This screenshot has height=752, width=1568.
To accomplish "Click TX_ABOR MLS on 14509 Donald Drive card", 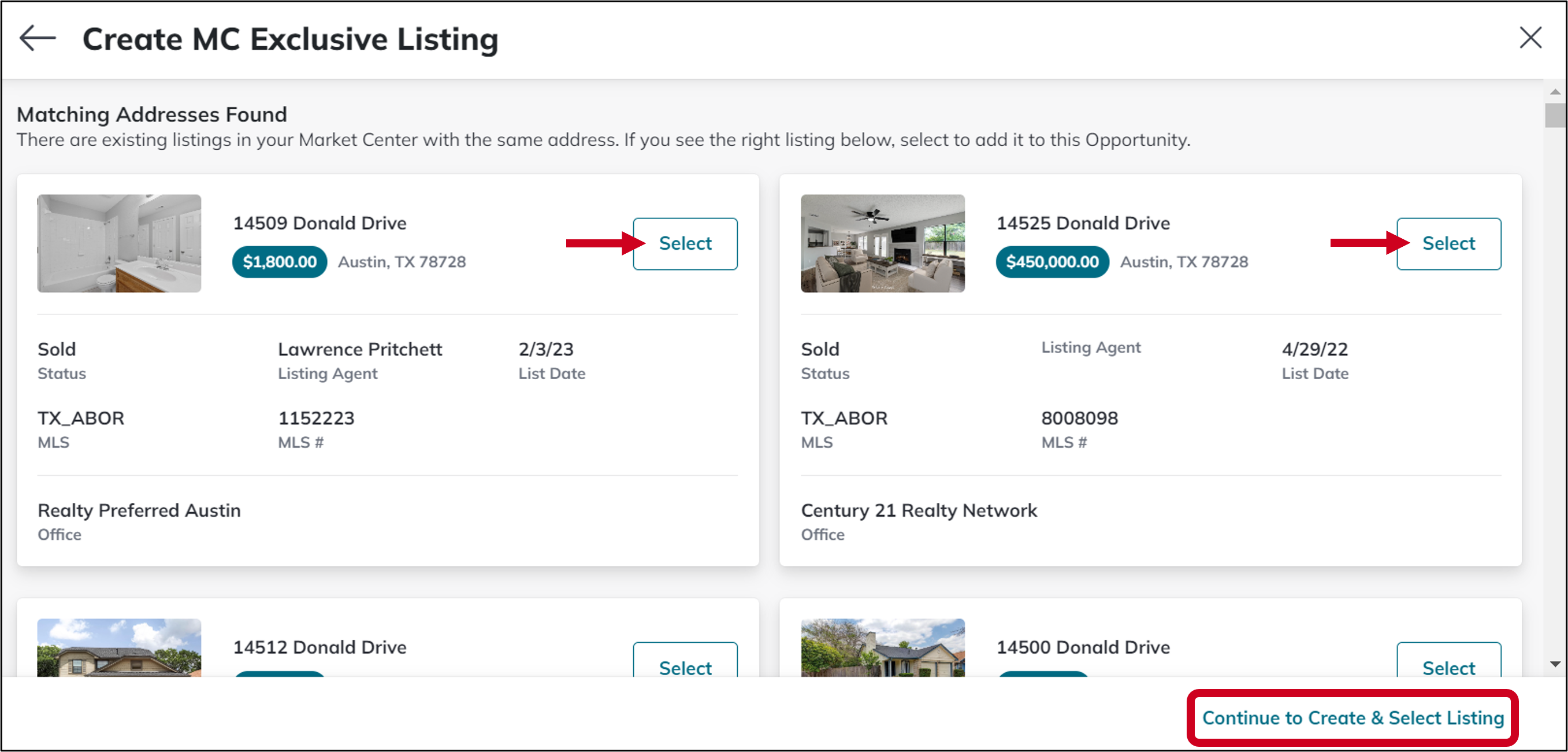I will click(81, 418).
